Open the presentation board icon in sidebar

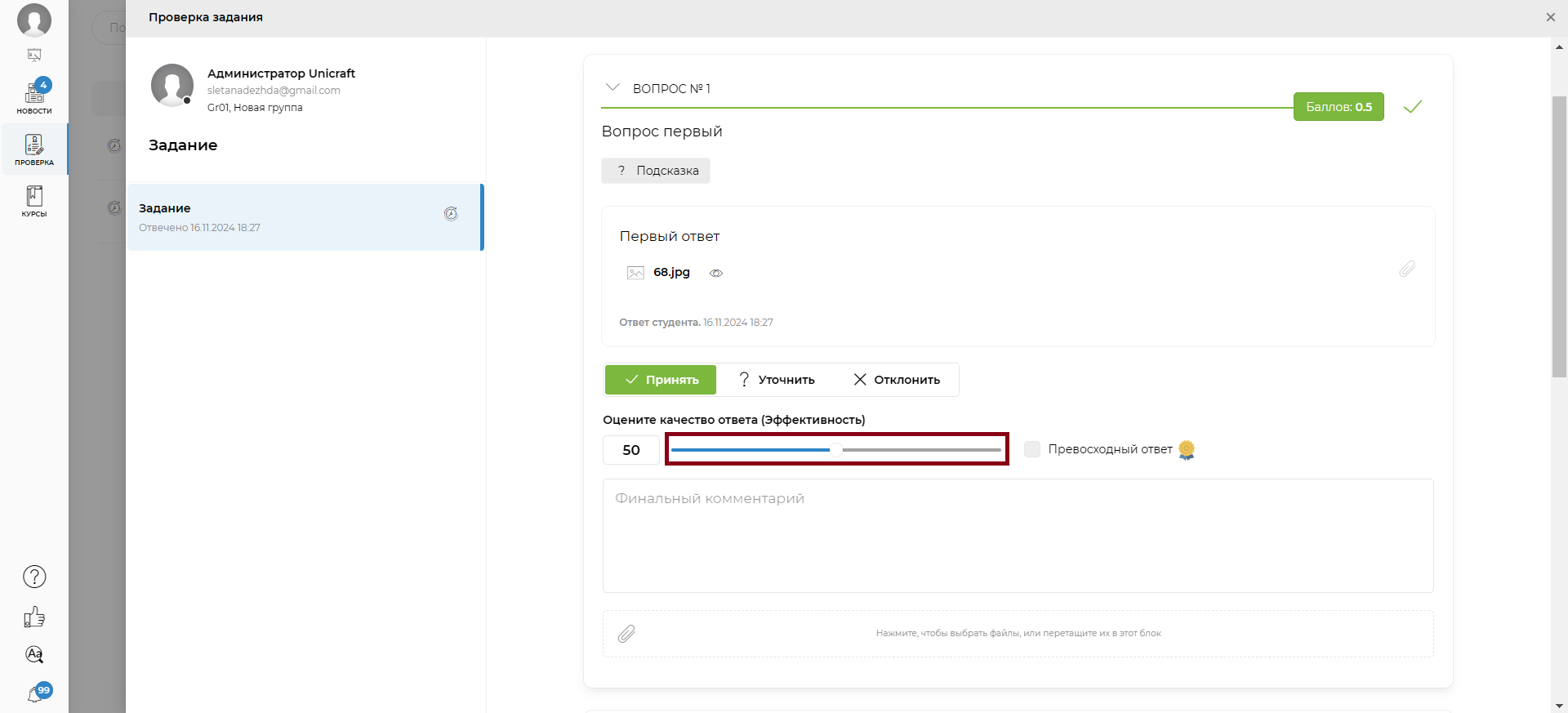pyautogui.click(x=34, y=56)
